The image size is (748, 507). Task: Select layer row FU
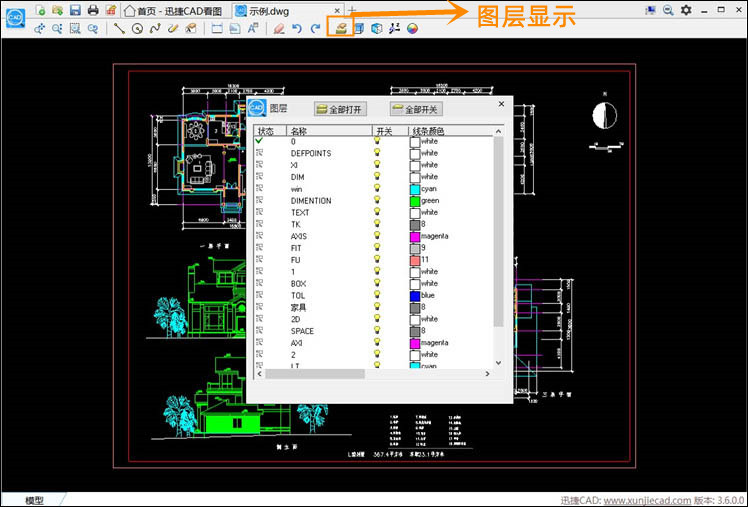click(x=374, y=259)
